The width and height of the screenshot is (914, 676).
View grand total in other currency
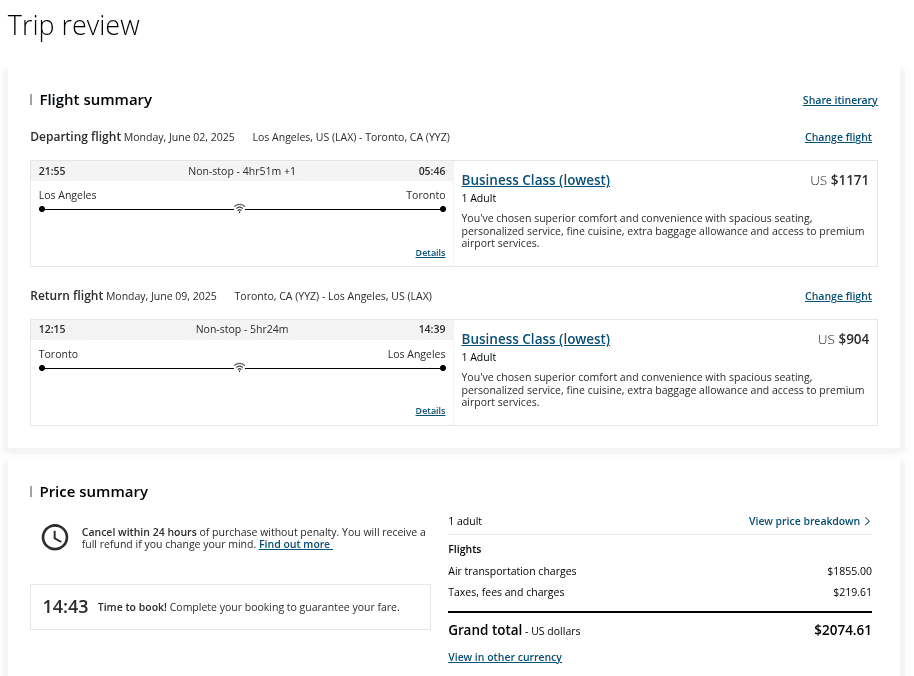click(x=505, y=657)
